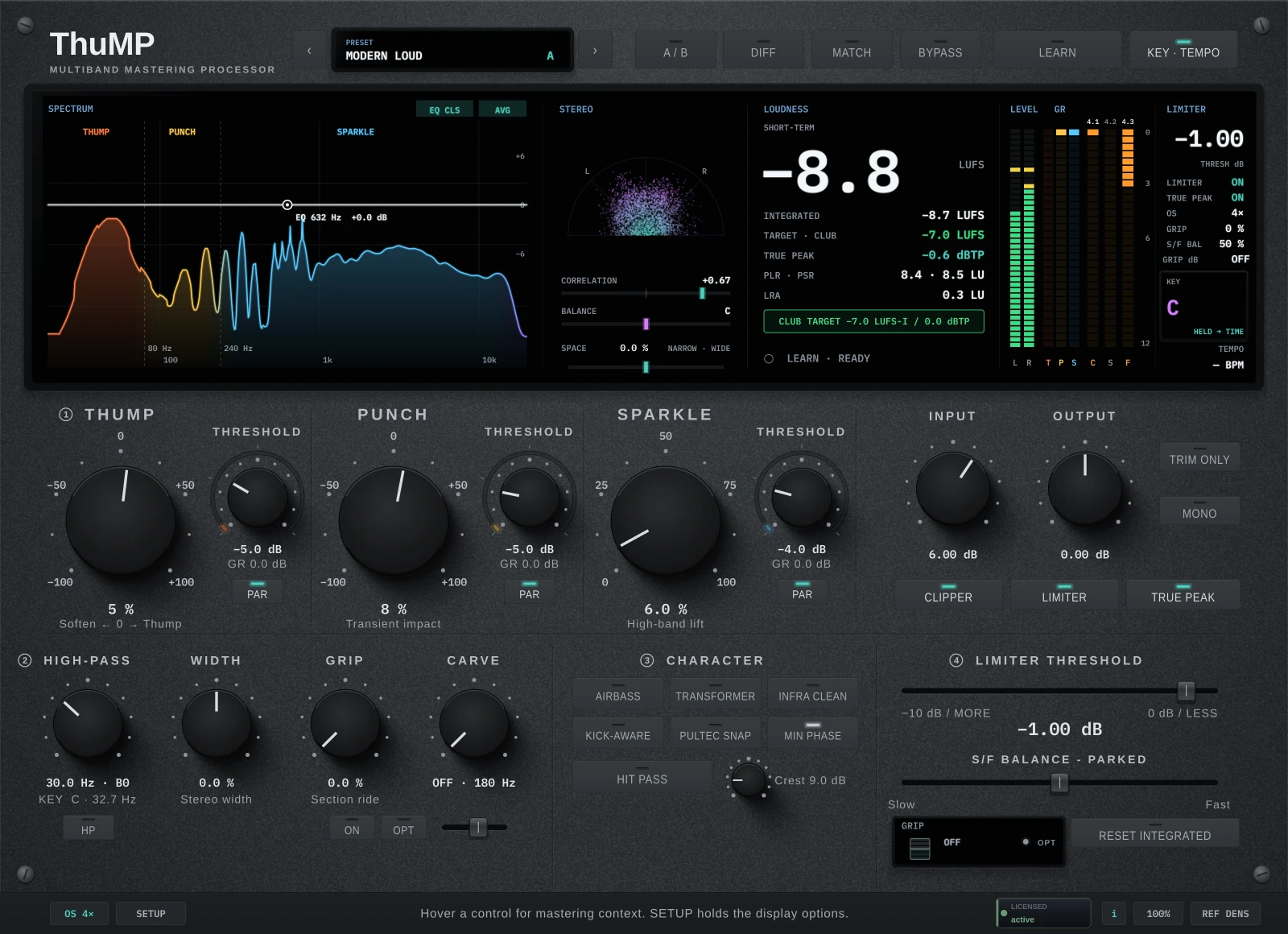
Task: Open the OS 4x oversampling selector
Action: pos(79,914)
